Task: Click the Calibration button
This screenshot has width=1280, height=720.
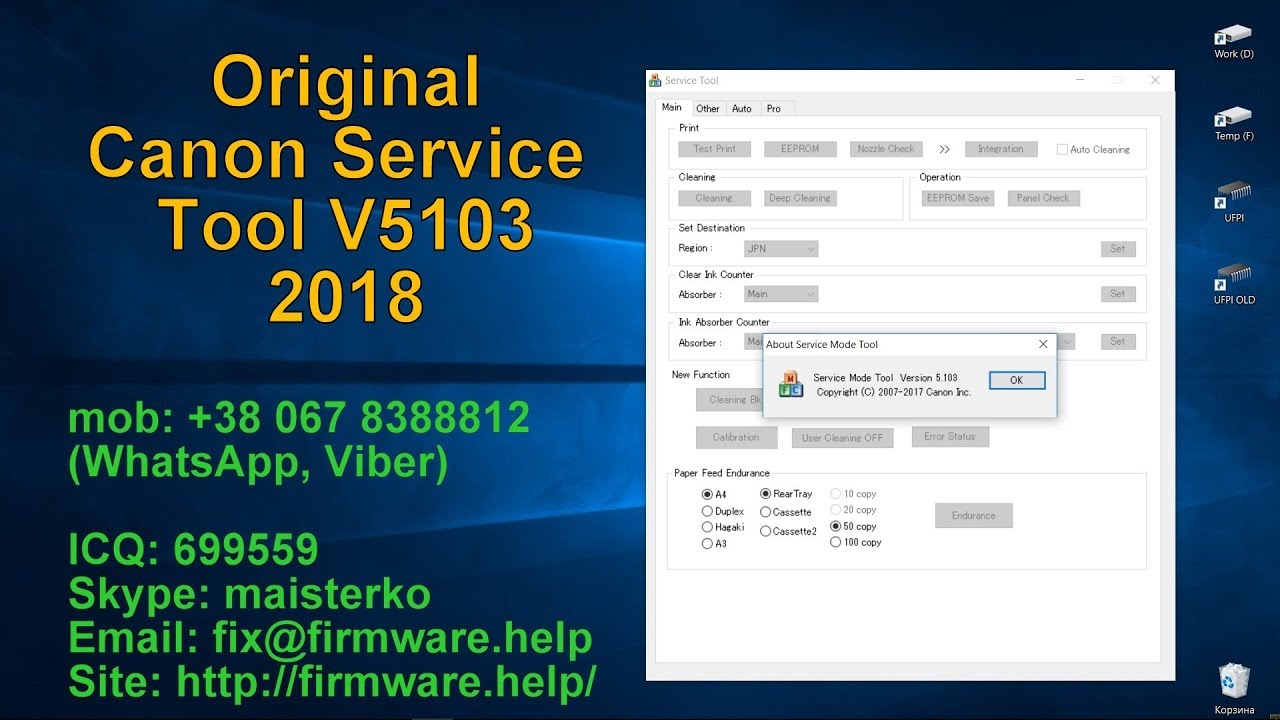Action: [736, 437]
